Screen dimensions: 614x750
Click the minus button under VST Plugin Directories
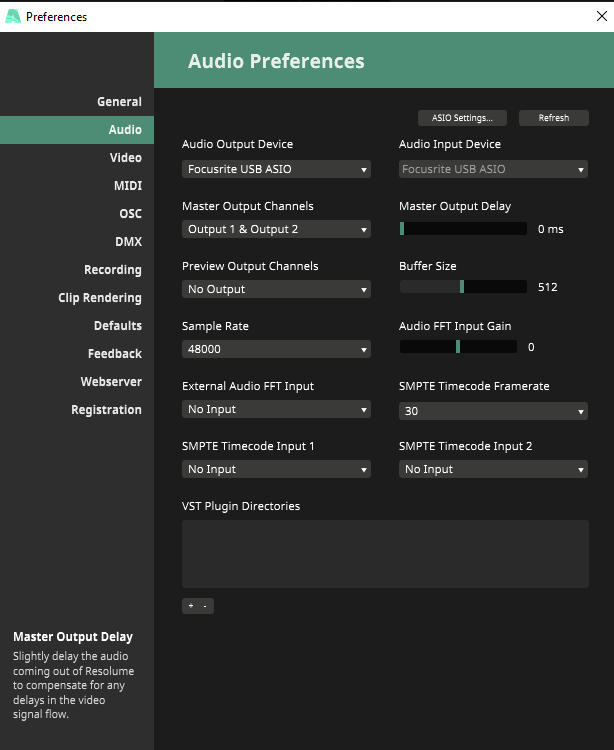click(205, 606)
